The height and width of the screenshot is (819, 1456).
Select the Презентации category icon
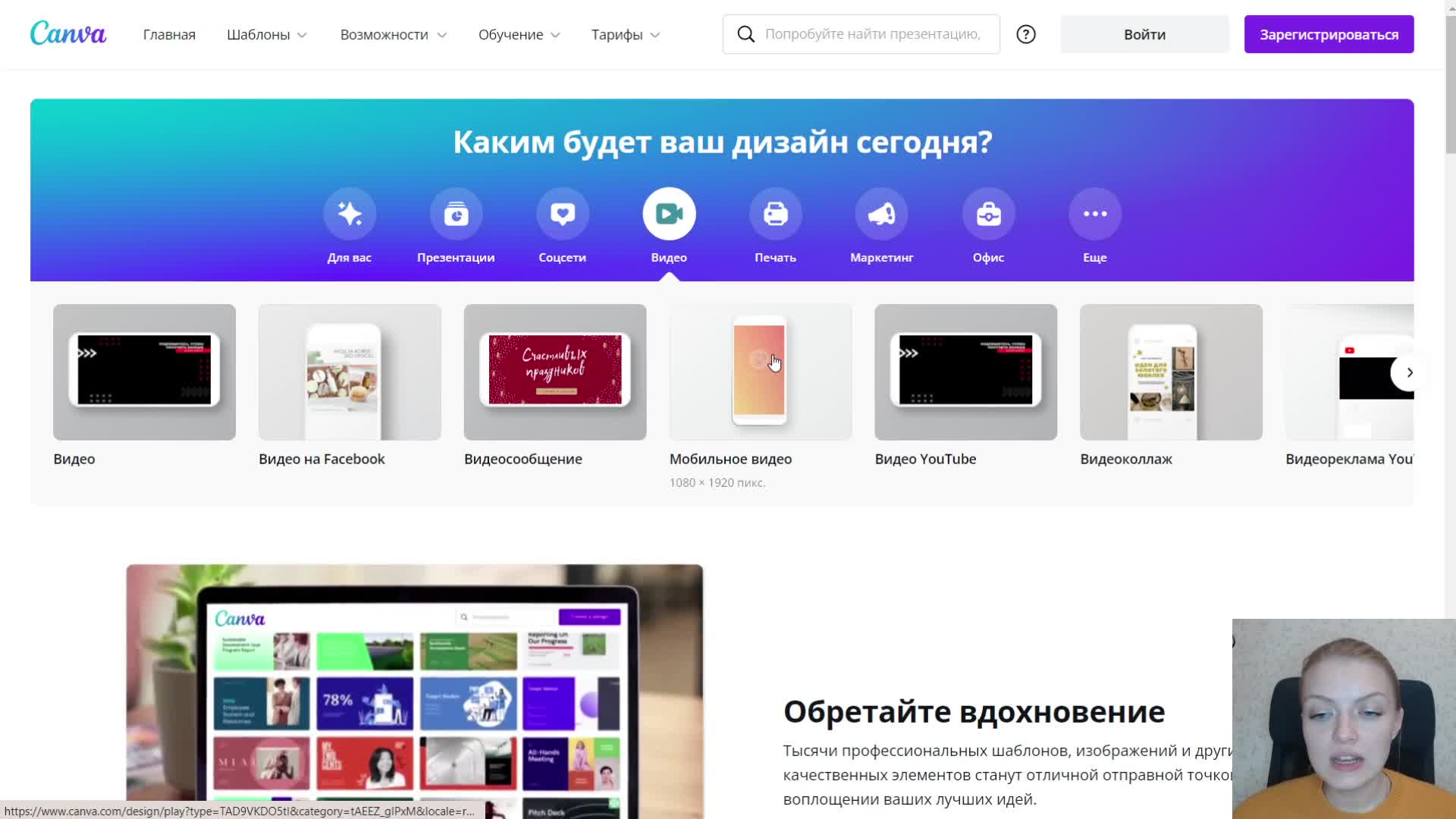(x=456, y=214)
